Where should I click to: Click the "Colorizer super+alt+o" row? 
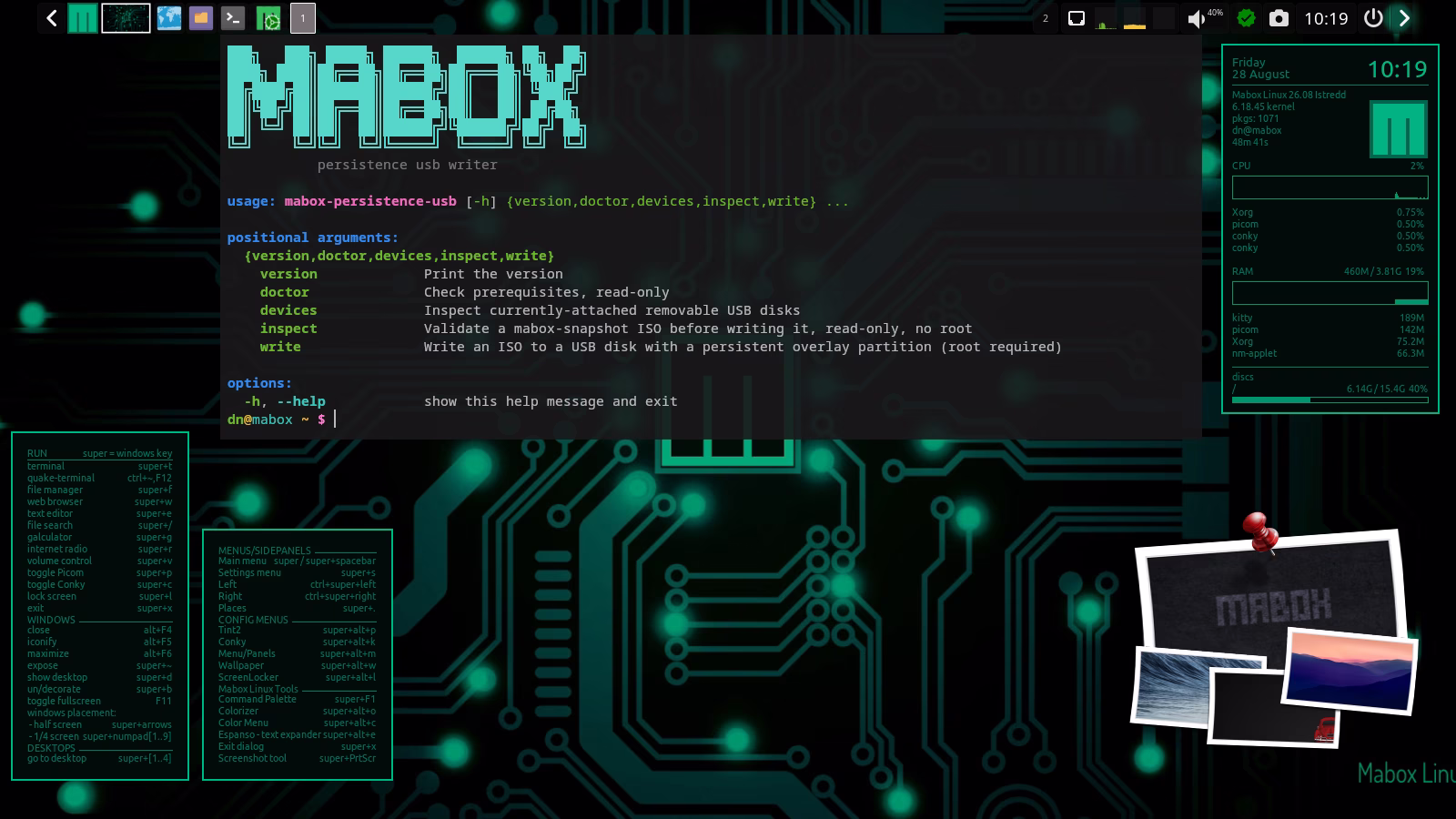point(297,711)
